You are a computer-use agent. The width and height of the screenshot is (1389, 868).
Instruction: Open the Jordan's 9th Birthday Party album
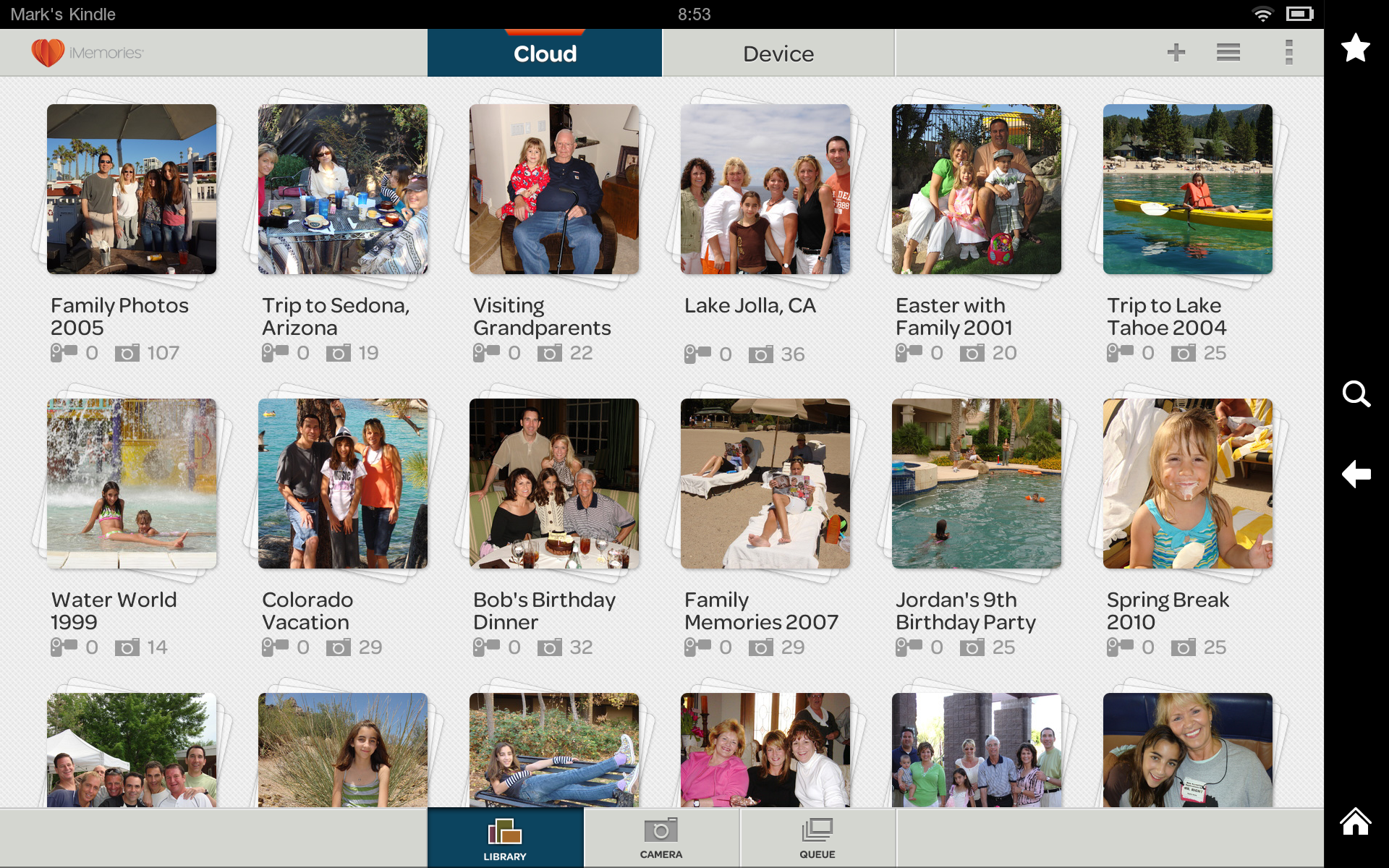click(976, 483)
